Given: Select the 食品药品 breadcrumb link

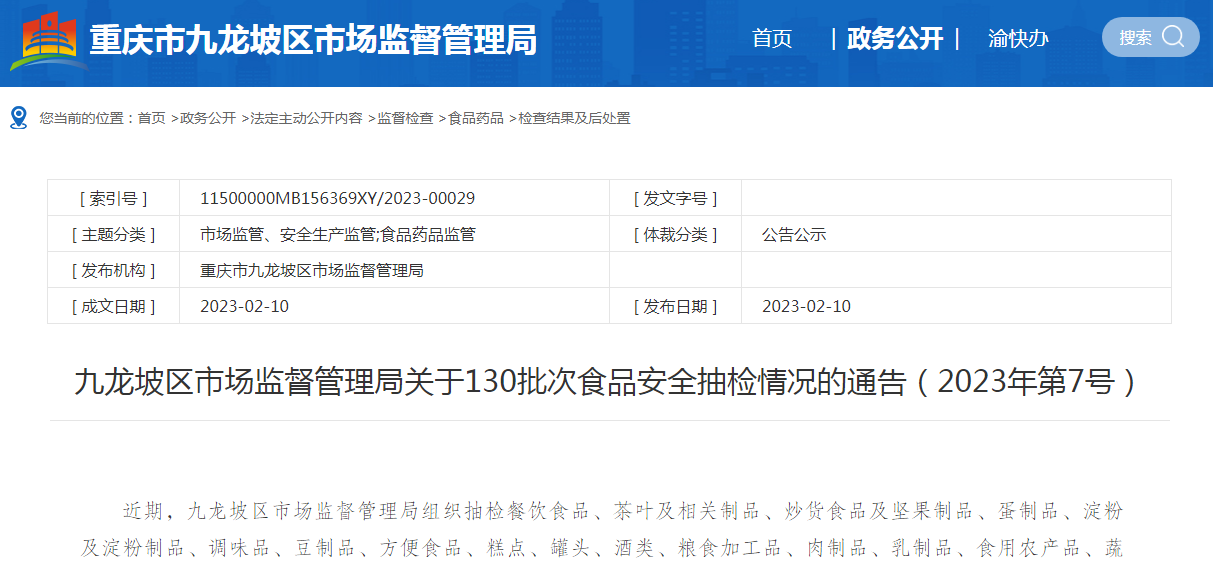Looking at the screenshot, I should point(476,118).
